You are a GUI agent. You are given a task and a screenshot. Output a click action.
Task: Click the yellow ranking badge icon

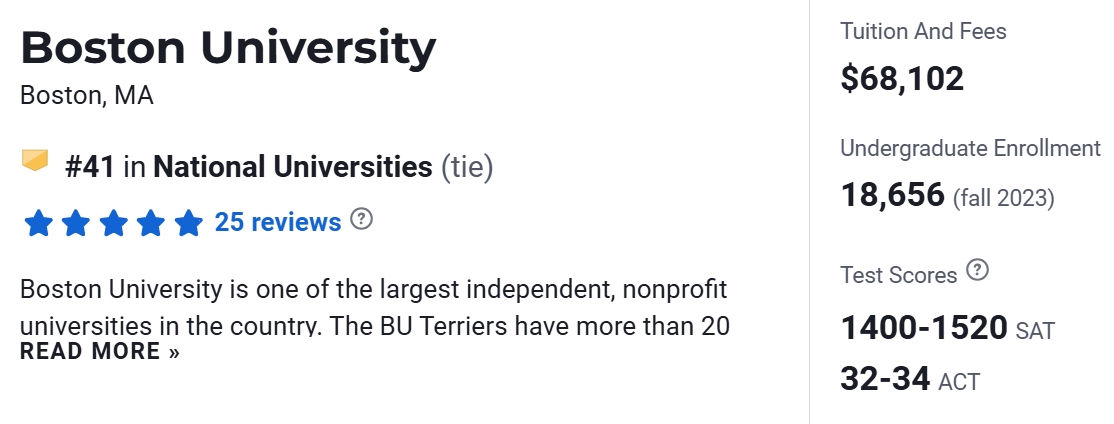[x=35, y=160]
